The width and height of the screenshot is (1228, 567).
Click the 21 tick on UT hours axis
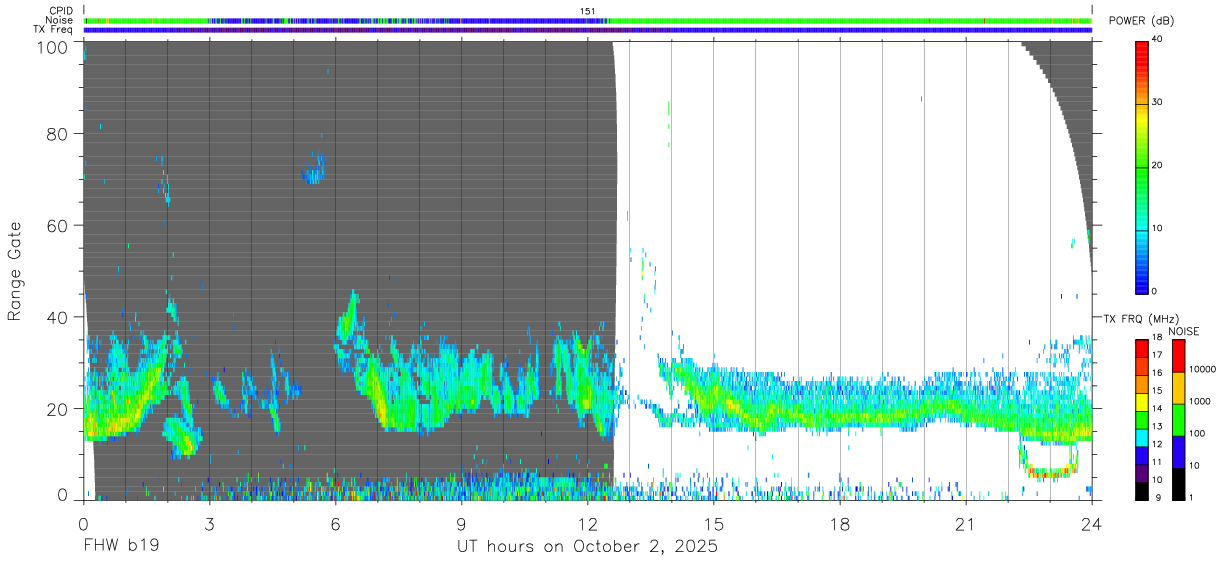point(966,523)
